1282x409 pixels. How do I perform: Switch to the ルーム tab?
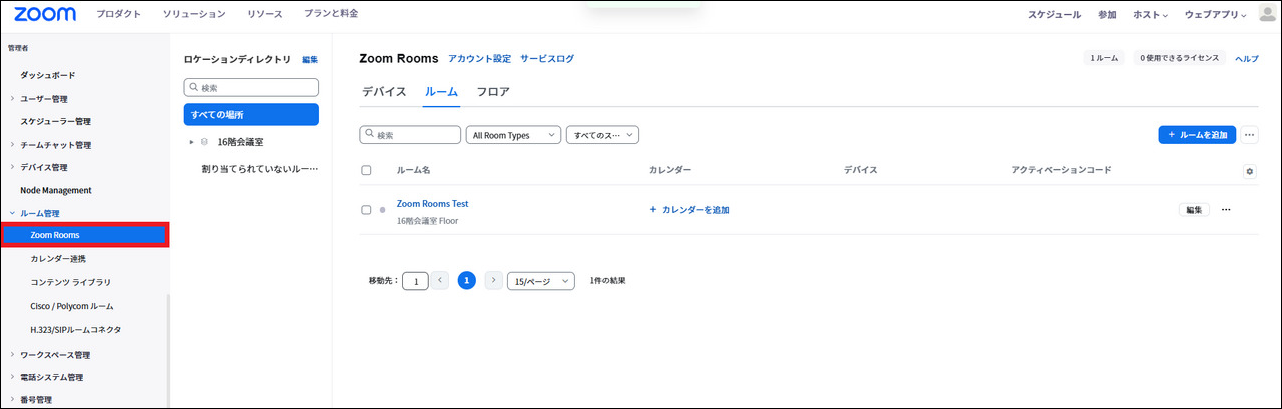(441, 92)
